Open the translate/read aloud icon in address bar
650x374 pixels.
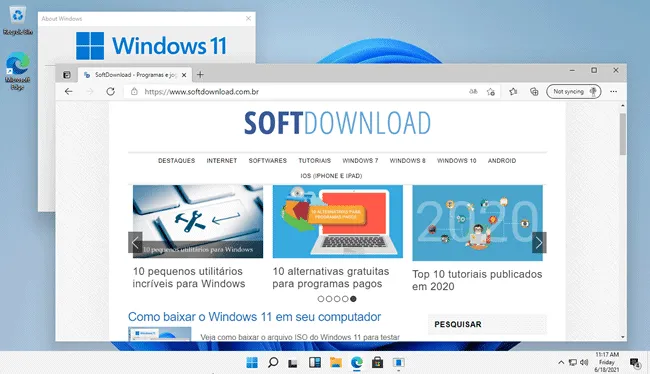click(x=473, y=92)
